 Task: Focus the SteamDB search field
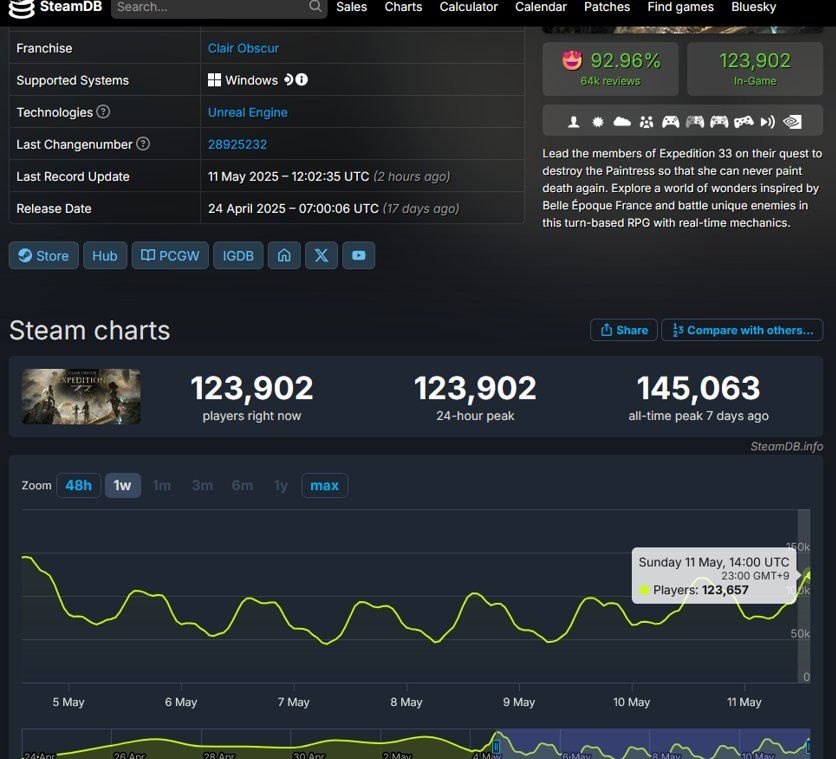(x=211, y=7)
